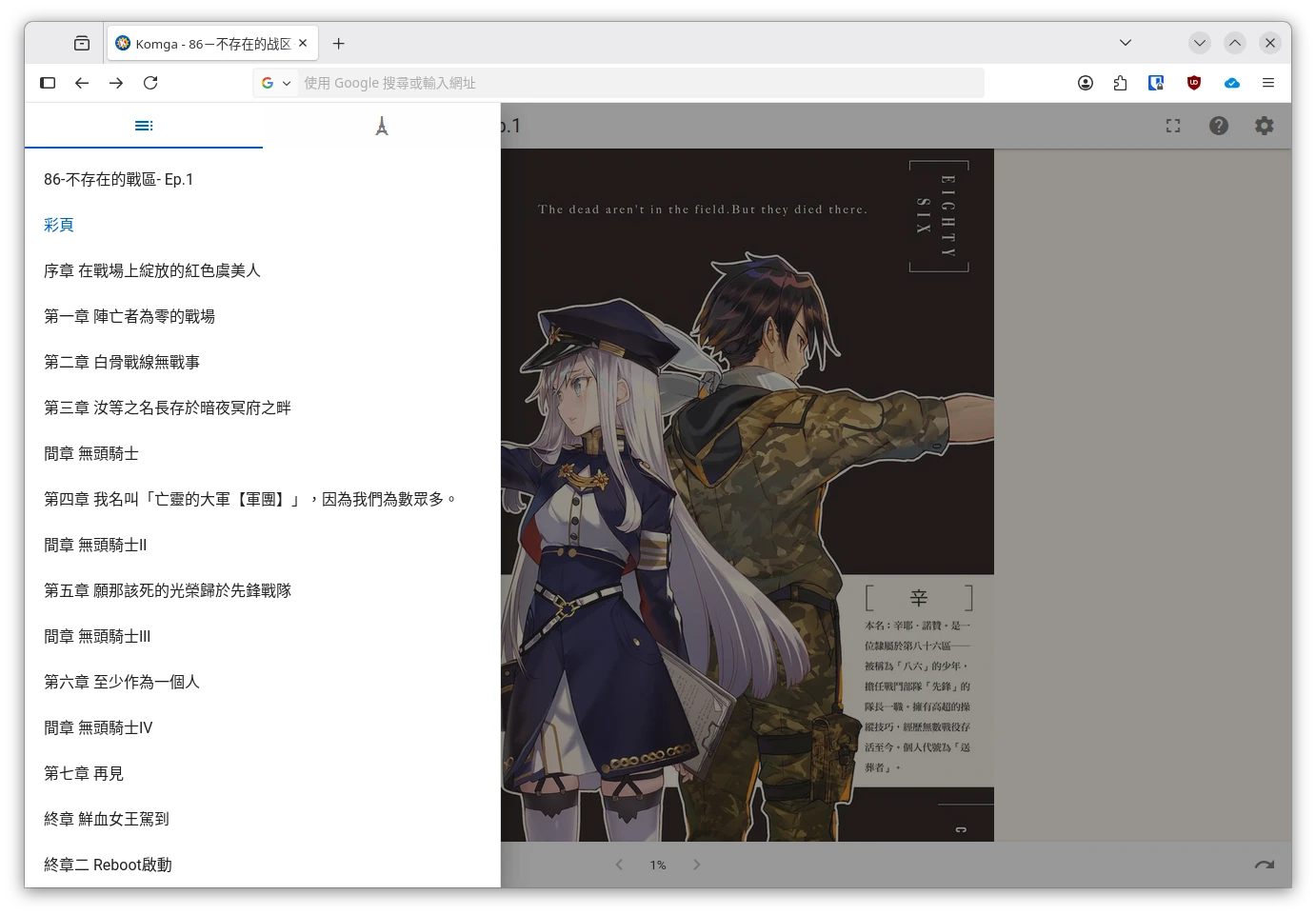Open the reader settings gear
The image size is (1316, 915).
[1264, 126]
